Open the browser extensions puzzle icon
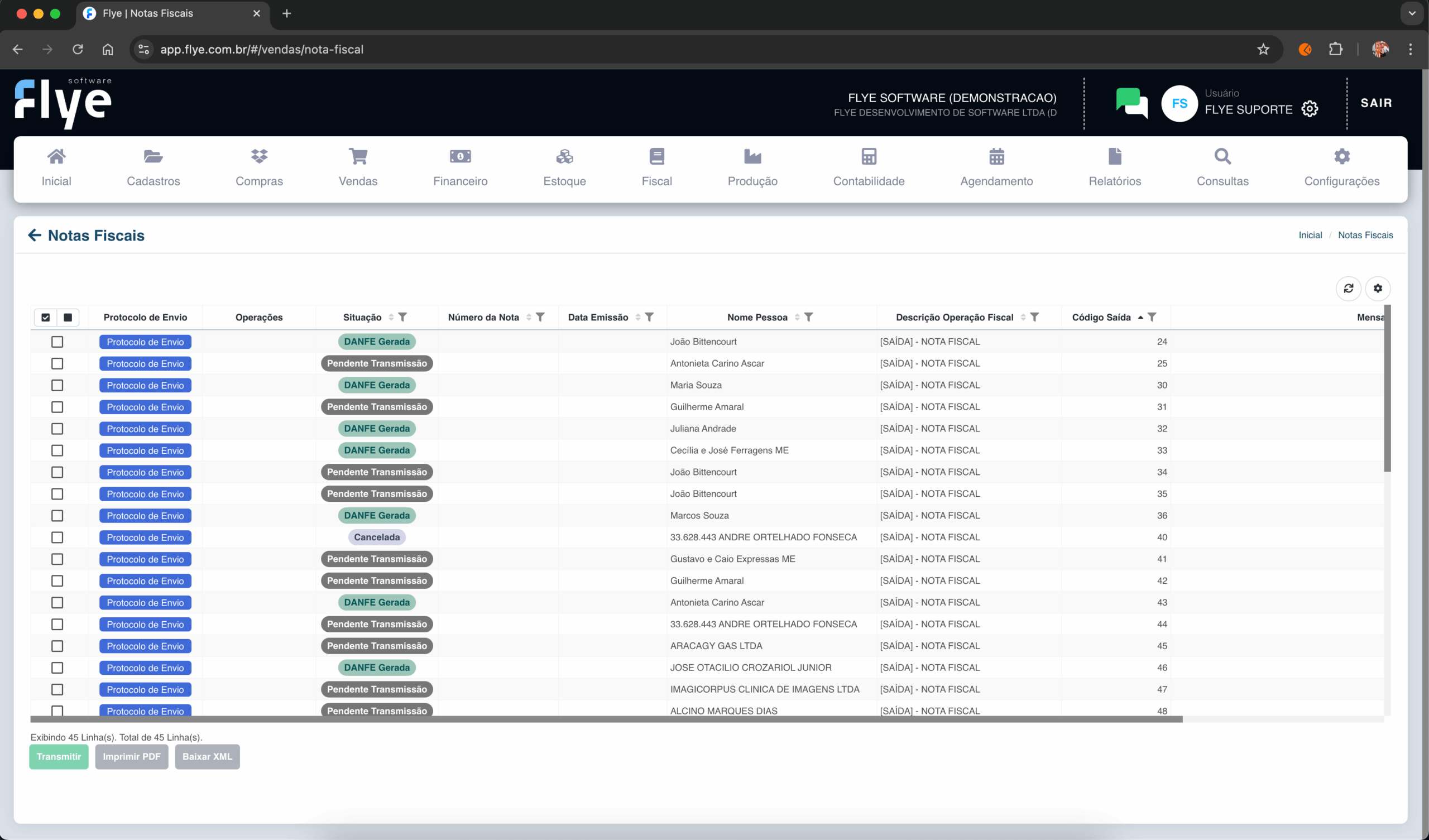Screen dimensions: 1429x840 click(x=1335, y=49)
